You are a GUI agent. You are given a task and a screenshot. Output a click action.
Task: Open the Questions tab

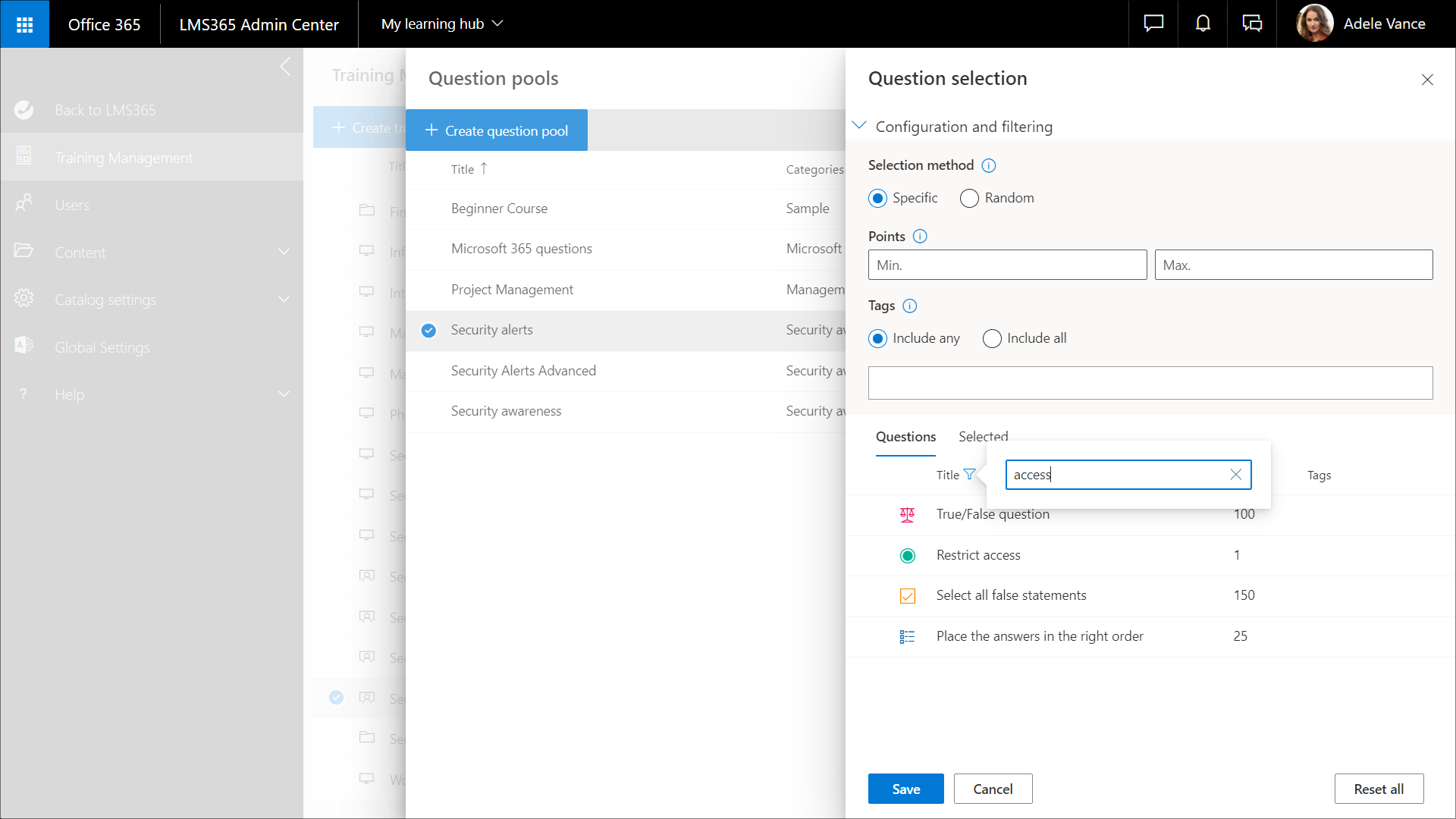click(905, 437)
